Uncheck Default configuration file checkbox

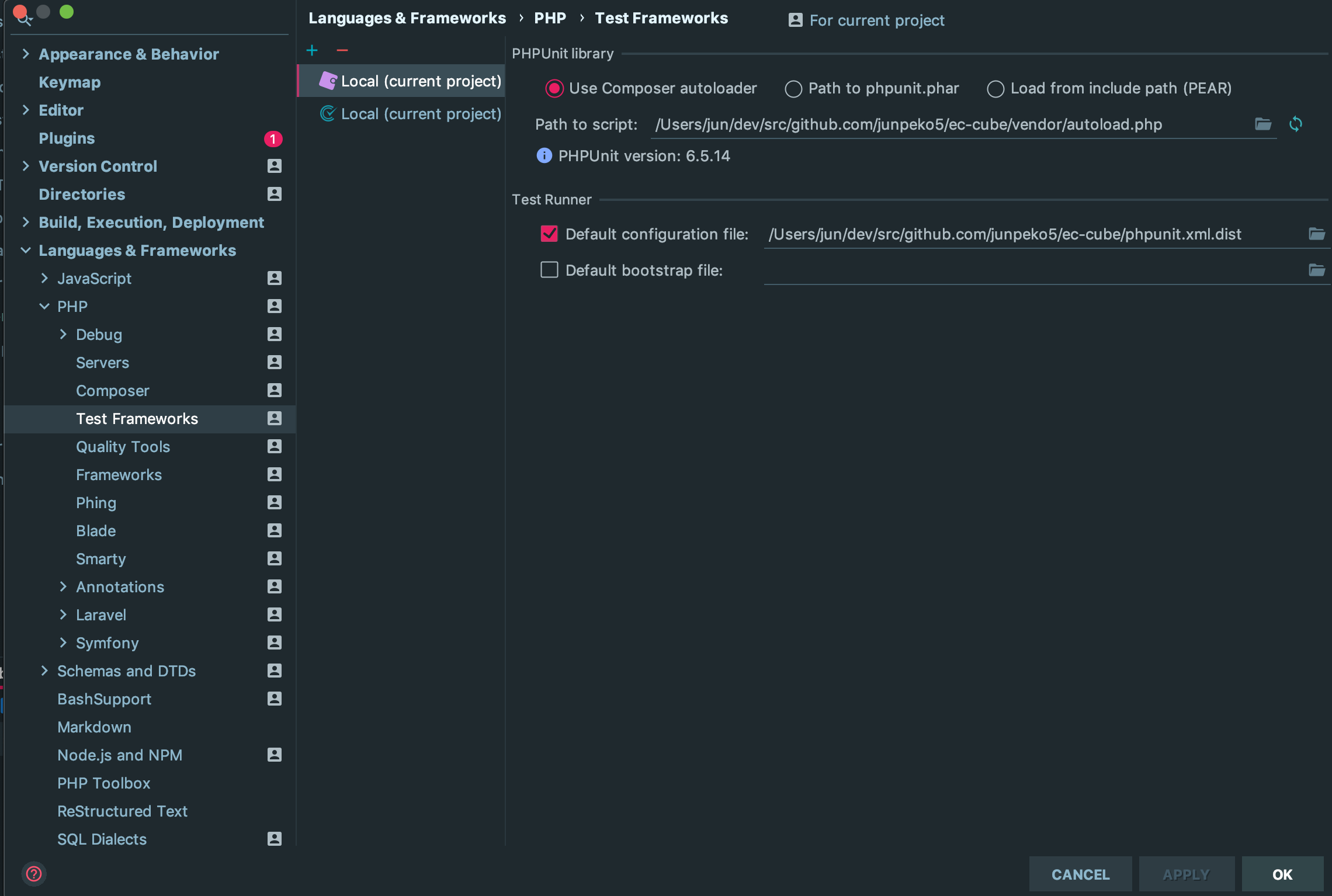[549, 234]
